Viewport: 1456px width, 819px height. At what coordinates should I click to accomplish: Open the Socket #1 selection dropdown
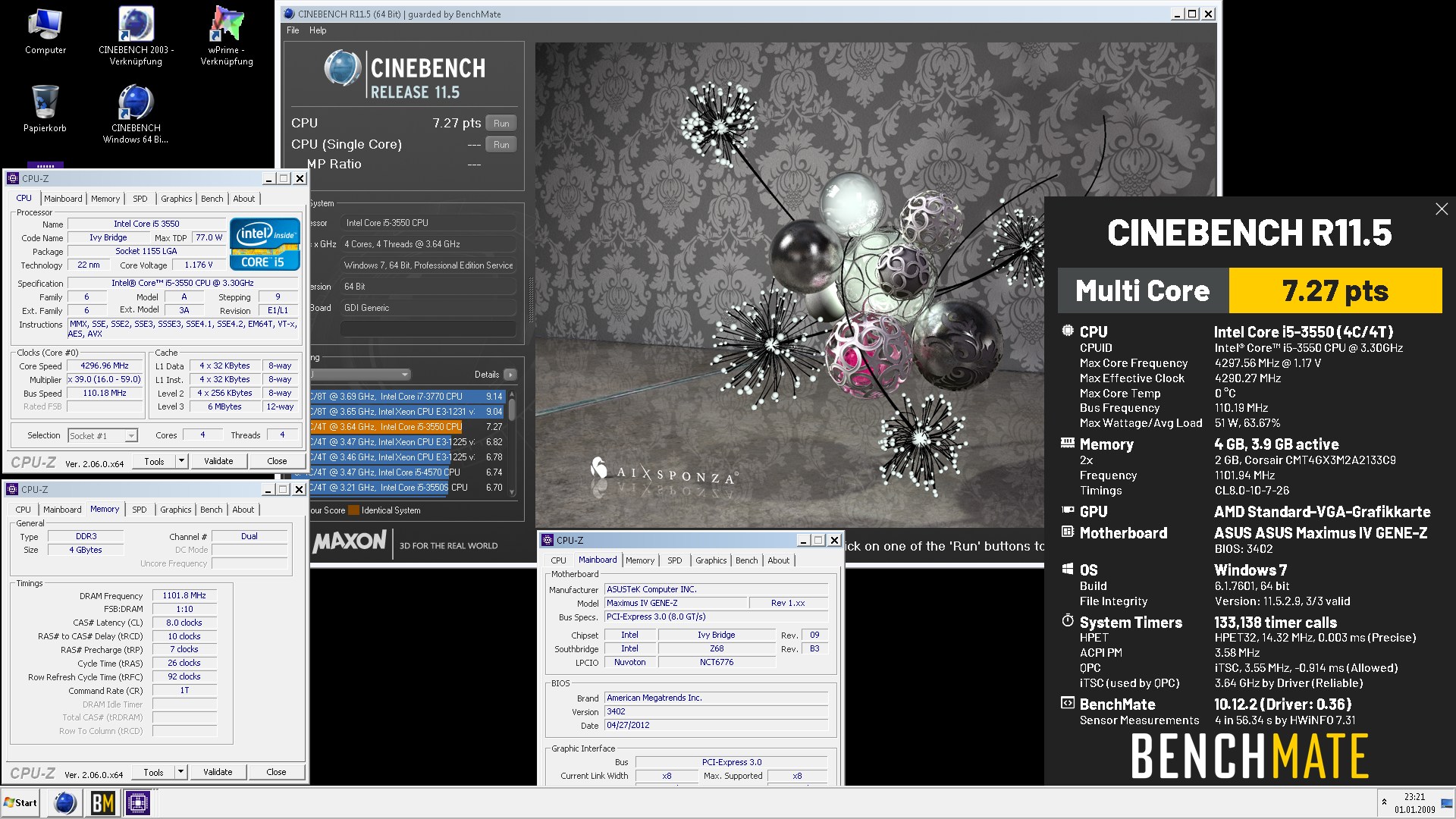[x=103, y=435]
